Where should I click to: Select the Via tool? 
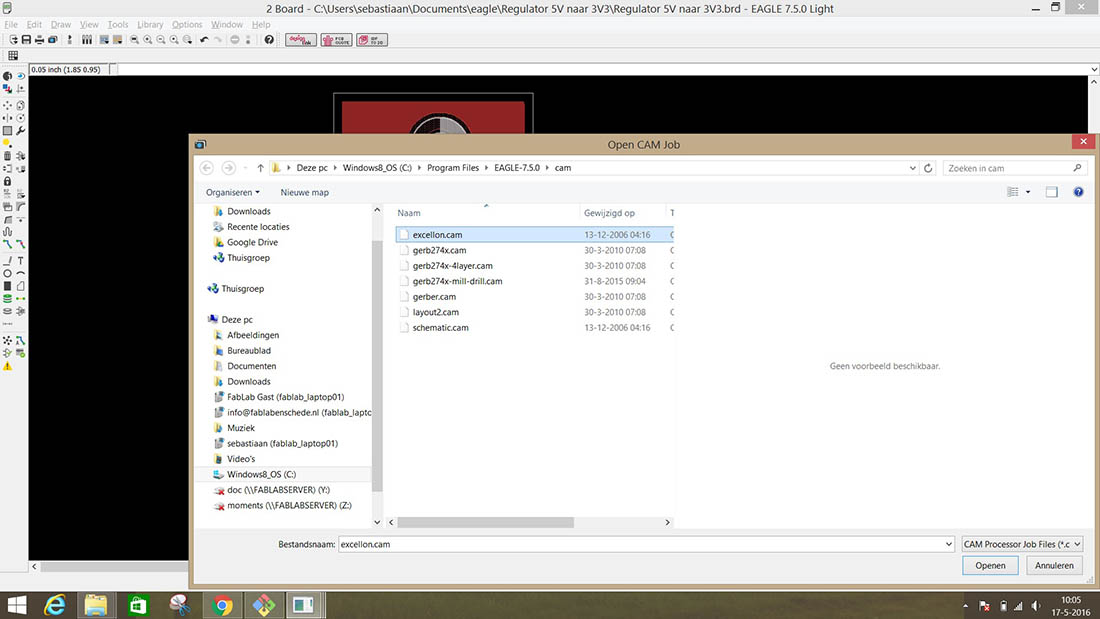coord(7,298)
